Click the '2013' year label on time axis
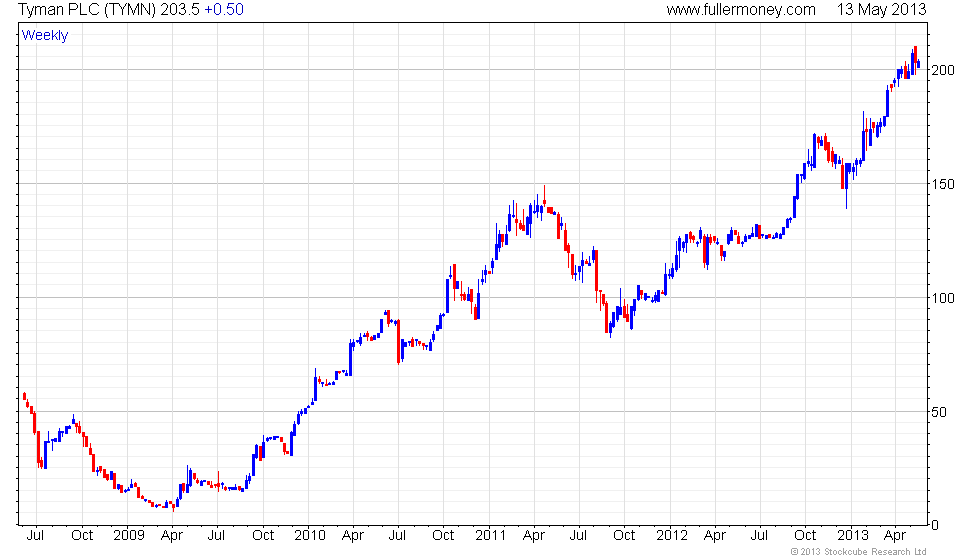Image resolution: width=980 pixels, height=560 pixels. click(852, 535)
